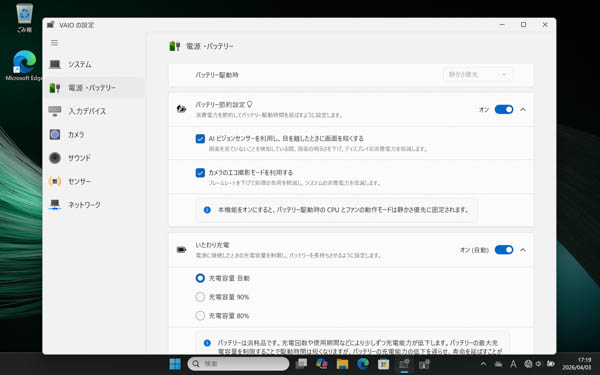Click the 入力デバイス keyboard icon
This screenshot has height=375, width=600.
pos(55,111)
